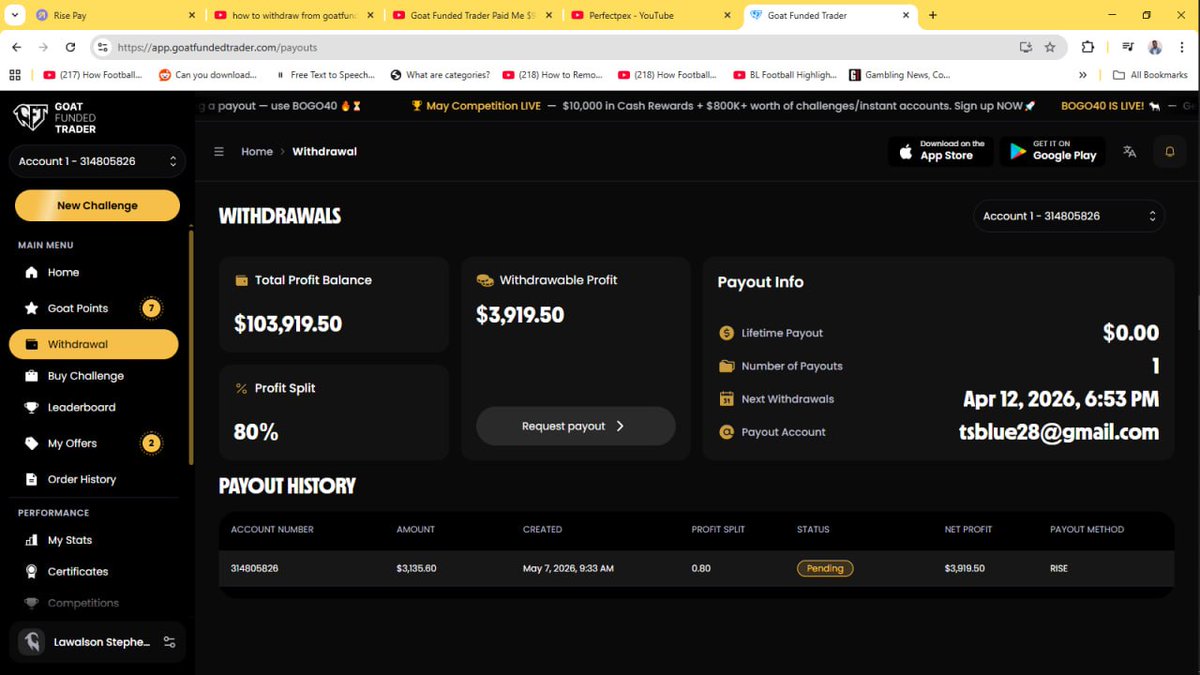The height and width of the screenshot is (675, 1200).
Task: Click the New Challenge button
Action: coord(97,205)
